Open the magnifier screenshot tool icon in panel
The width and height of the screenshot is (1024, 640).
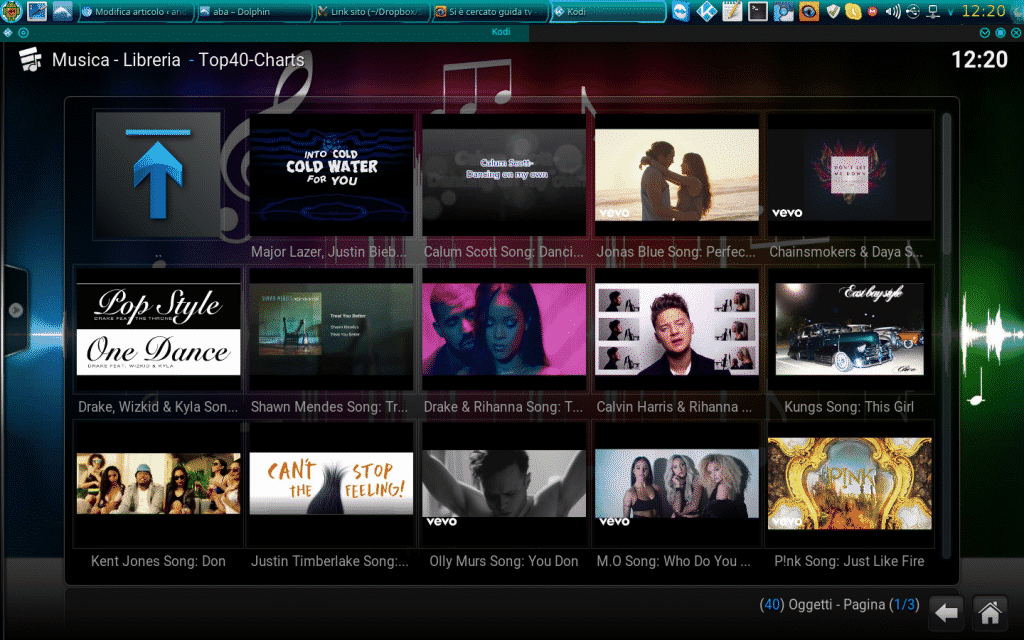click(x=783, y=11)
